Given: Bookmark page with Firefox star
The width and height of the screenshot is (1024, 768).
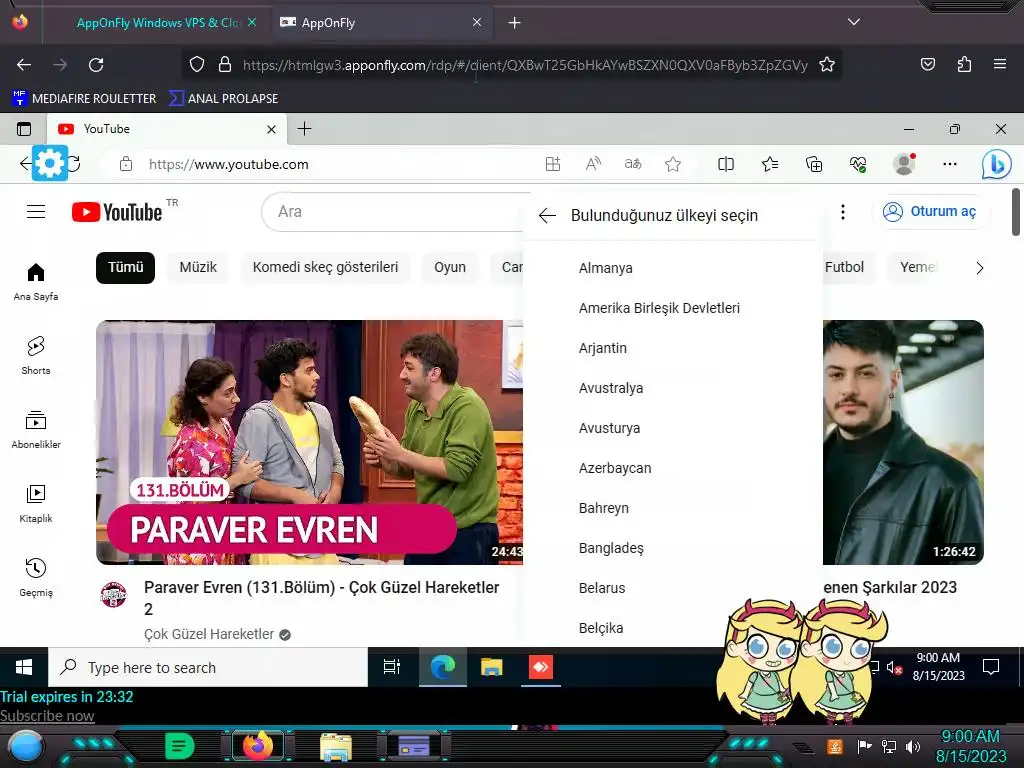Looking at the screenshot, I should (827, 65).
